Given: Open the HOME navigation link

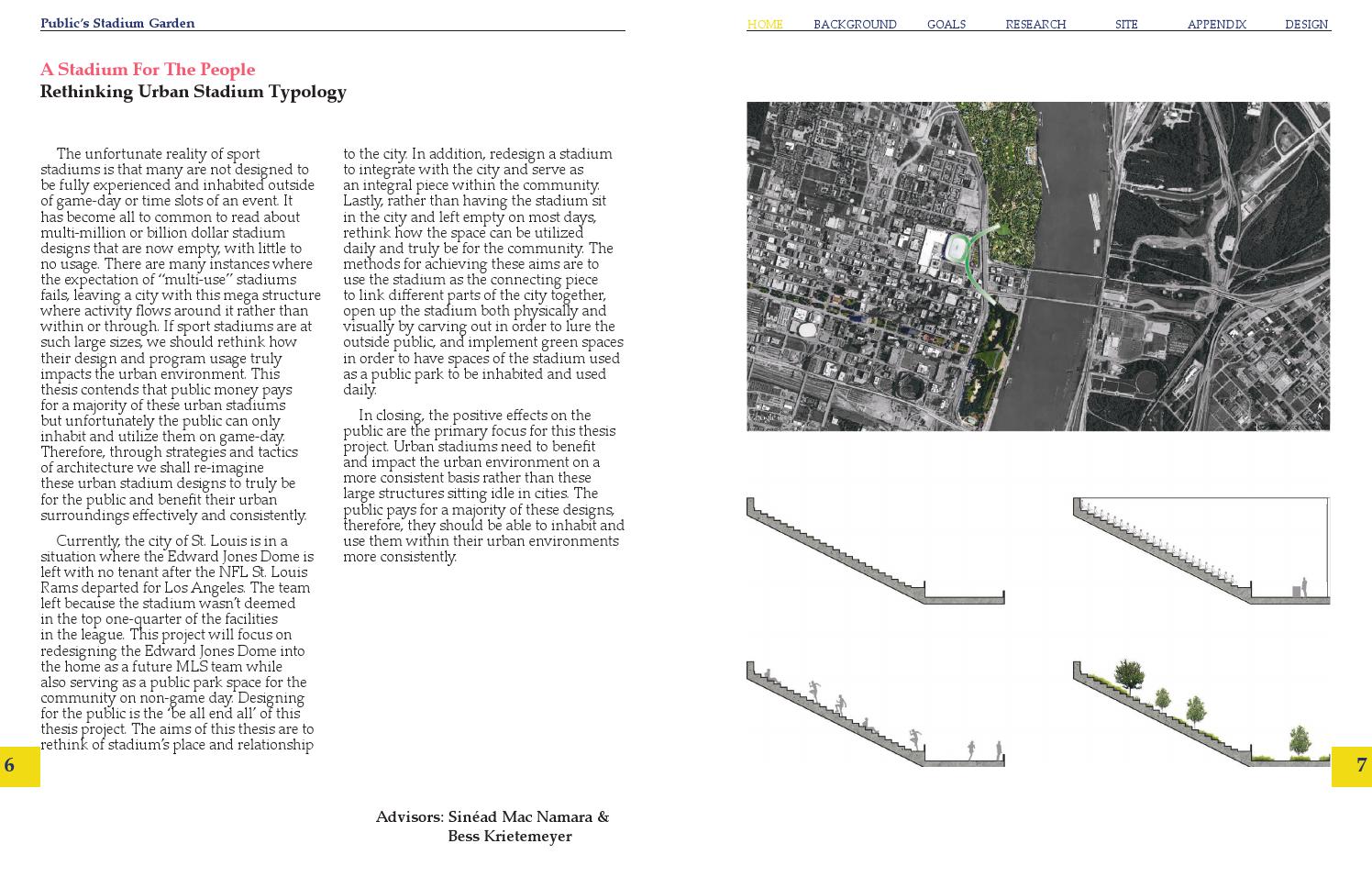Looking at the screenshot, I should tap(765, 25).
